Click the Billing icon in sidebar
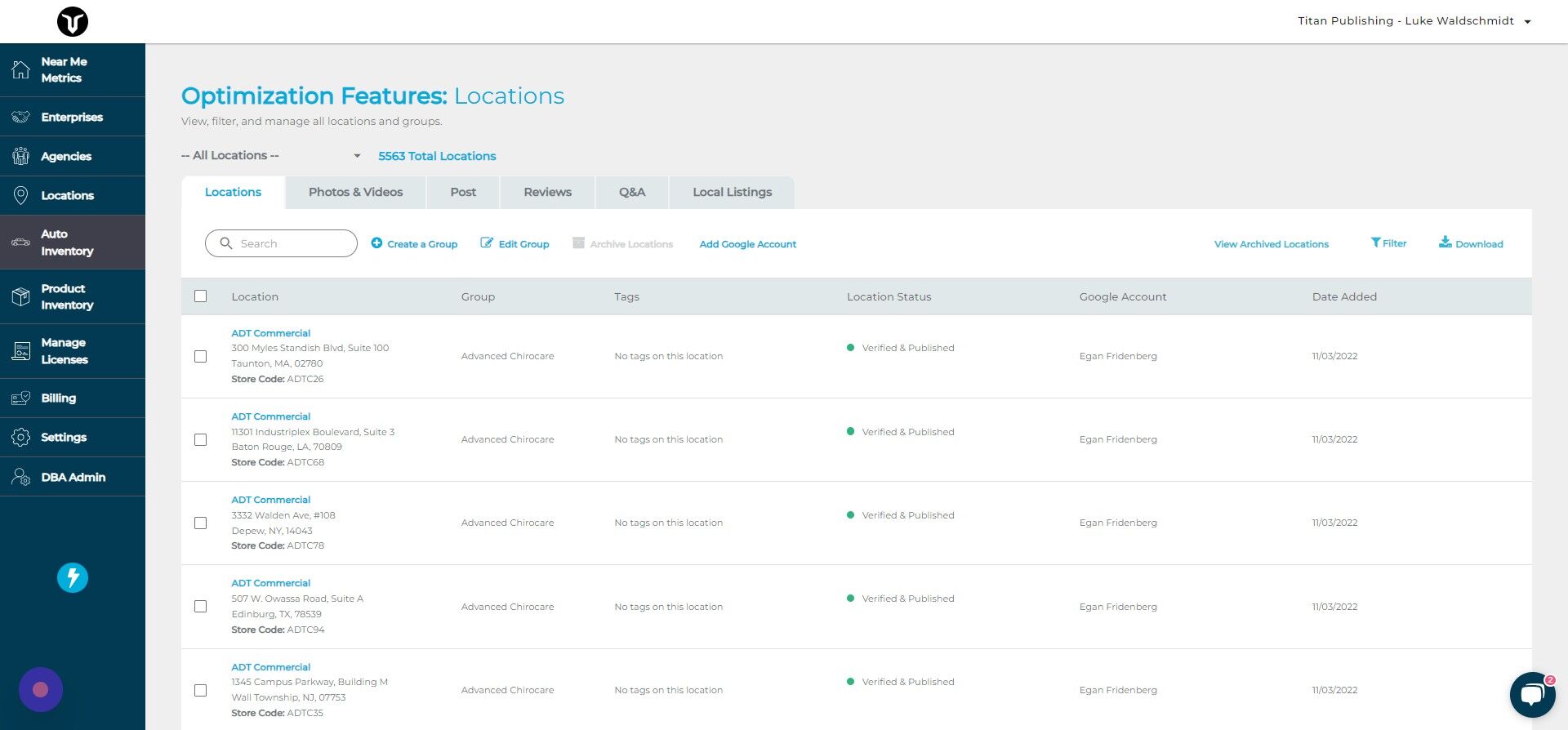The height and width of the screenshot is (730, 1568). point(20,398)
